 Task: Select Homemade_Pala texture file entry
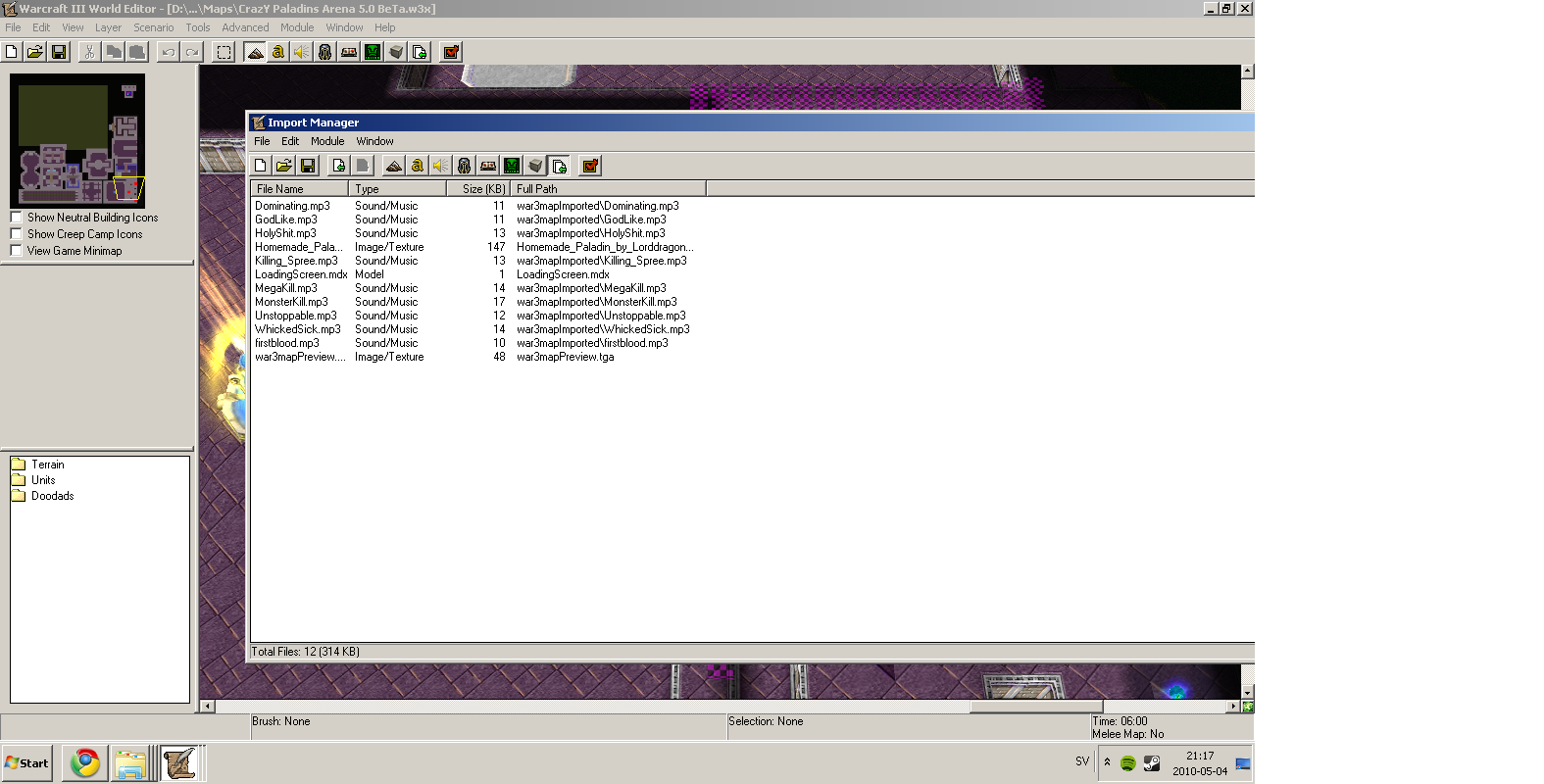point(299,247)
